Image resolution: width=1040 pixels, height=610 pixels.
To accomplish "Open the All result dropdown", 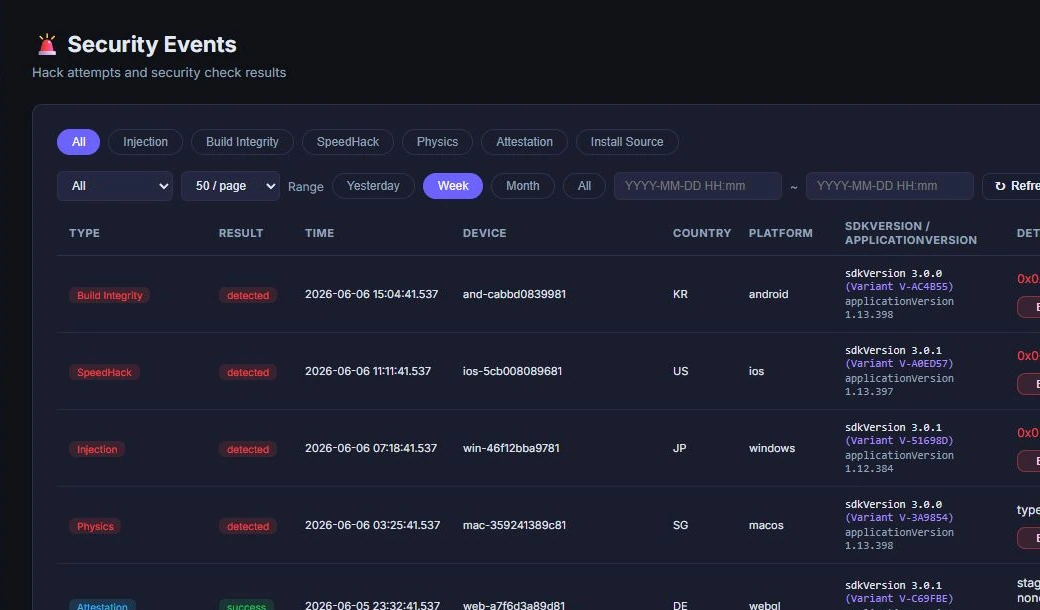I will coord(115,186).
